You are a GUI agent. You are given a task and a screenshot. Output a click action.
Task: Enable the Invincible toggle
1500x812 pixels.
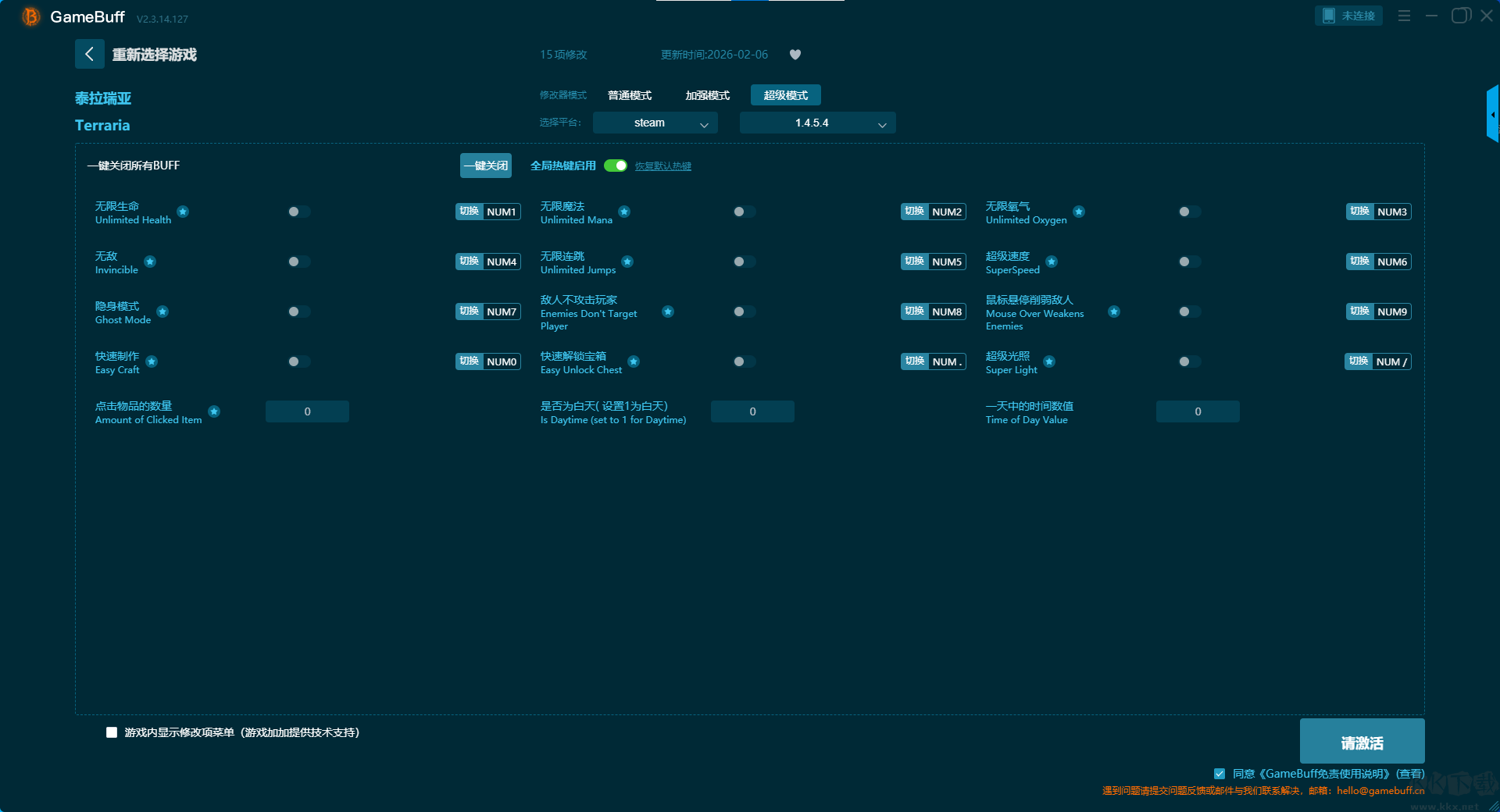coord(298,262)
